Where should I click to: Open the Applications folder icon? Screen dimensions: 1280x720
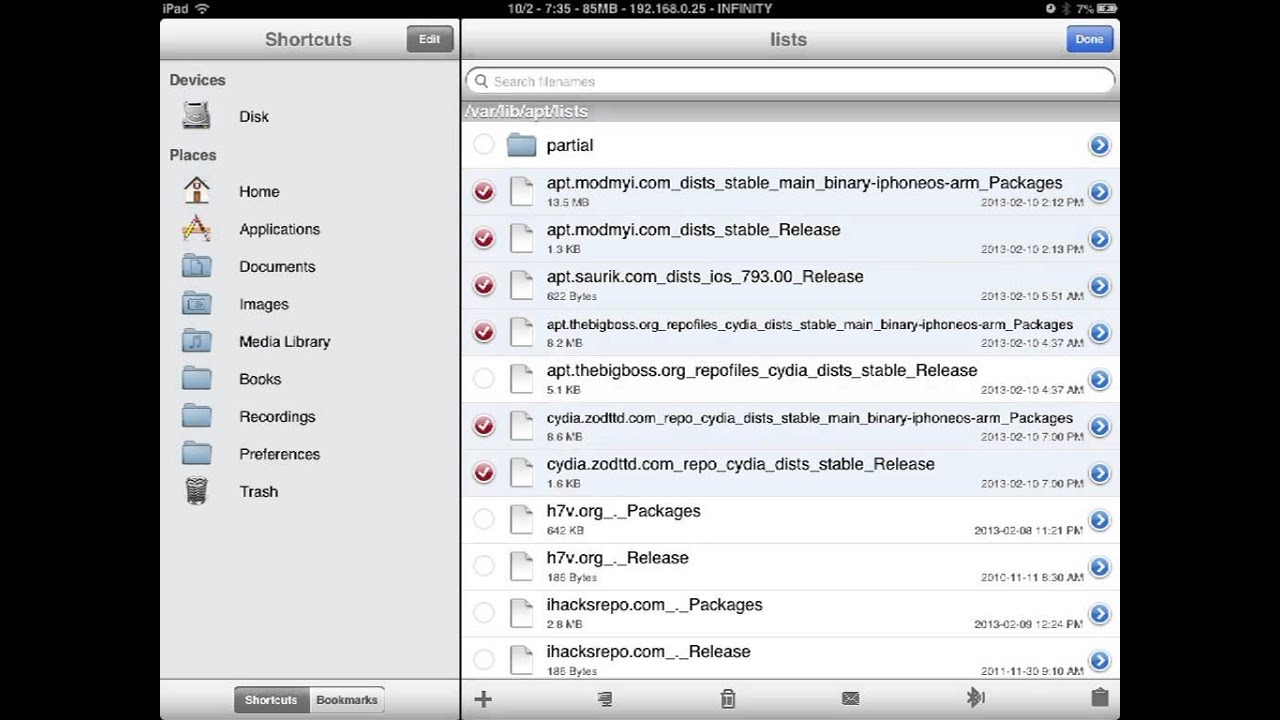point(197,229)
